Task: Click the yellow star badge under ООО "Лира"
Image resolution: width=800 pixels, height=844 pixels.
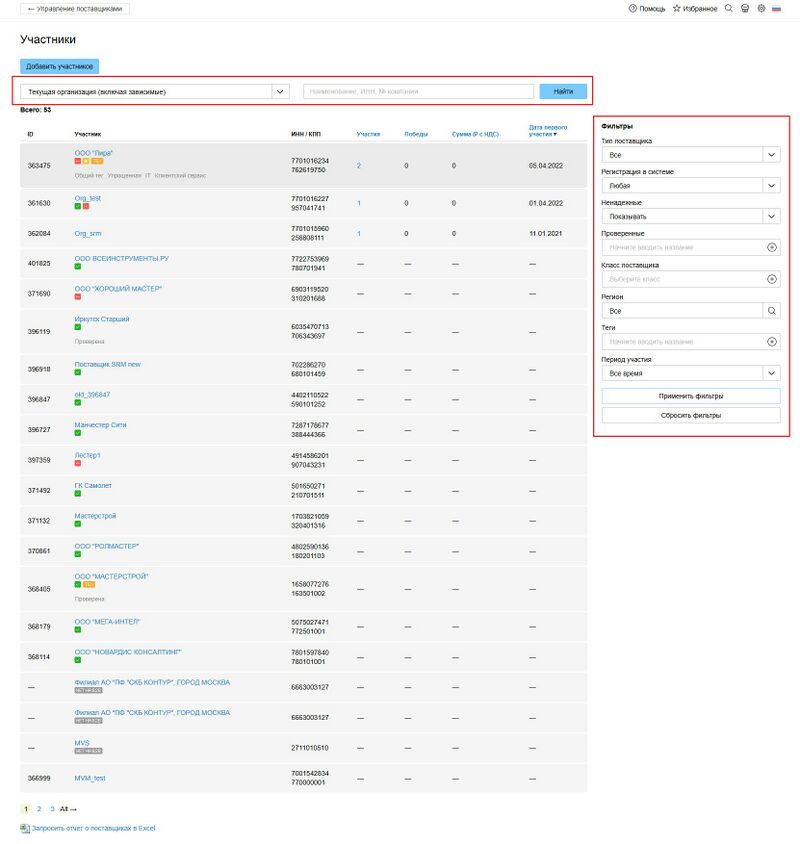Action: click(86, 161)
